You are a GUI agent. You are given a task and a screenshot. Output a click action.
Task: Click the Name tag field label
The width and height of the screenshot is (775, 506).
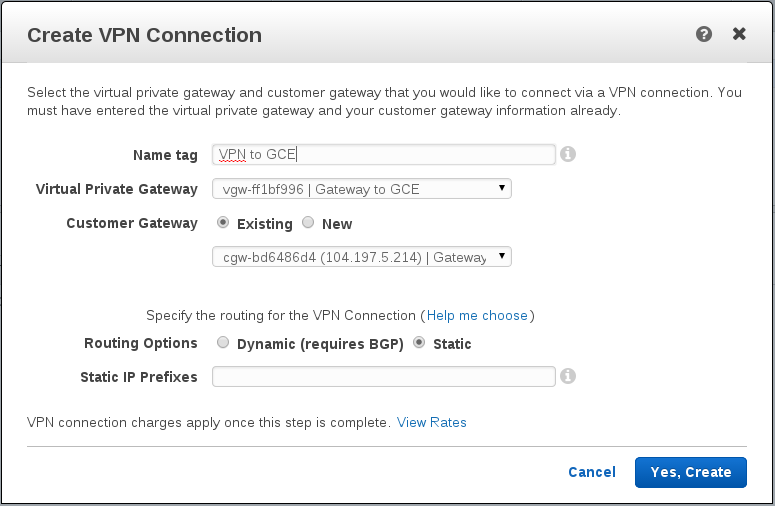pos(165,155)
